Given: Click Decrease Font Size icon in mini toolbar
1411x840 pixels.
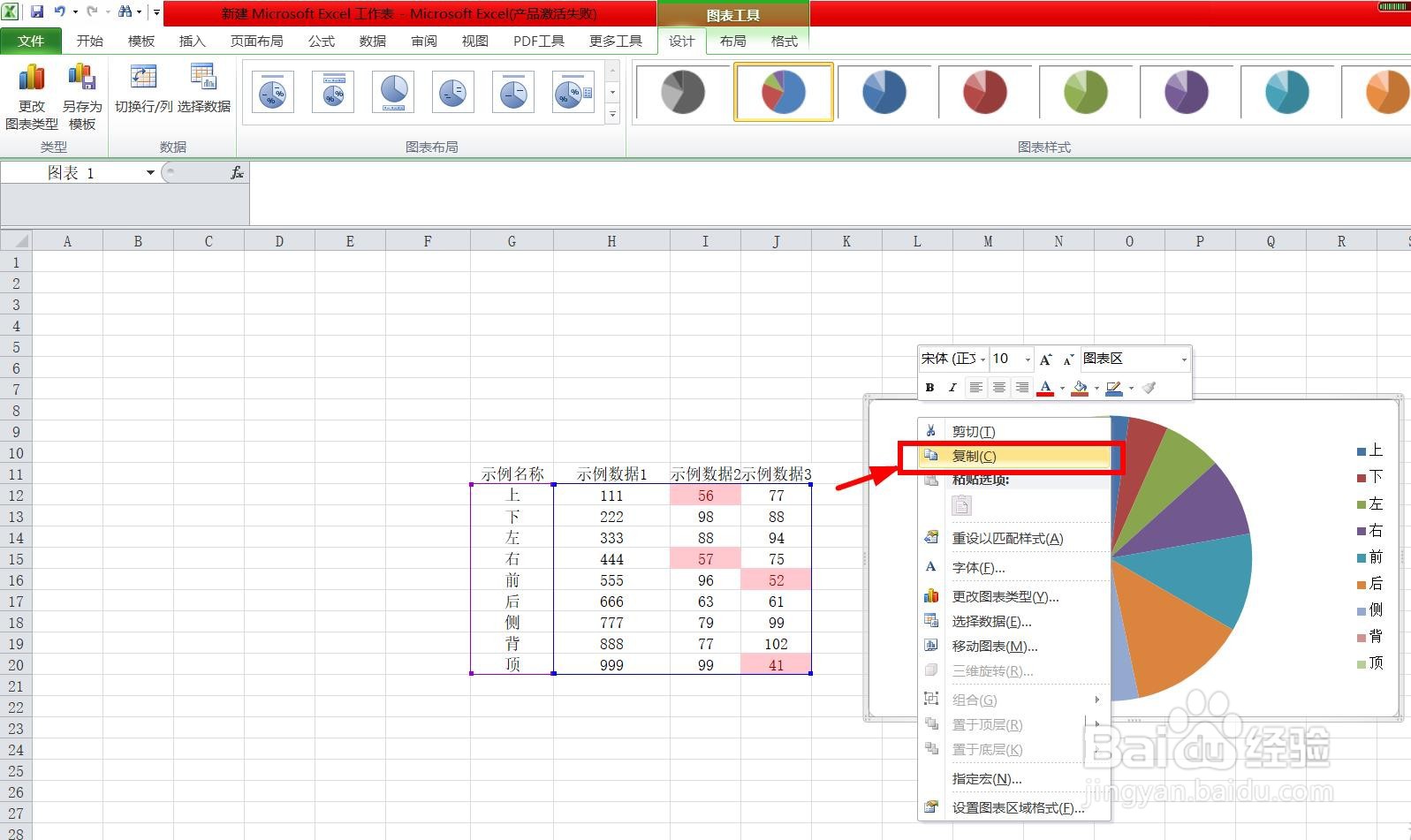Looking at the screenshot, I should [x=1068, y=359].
